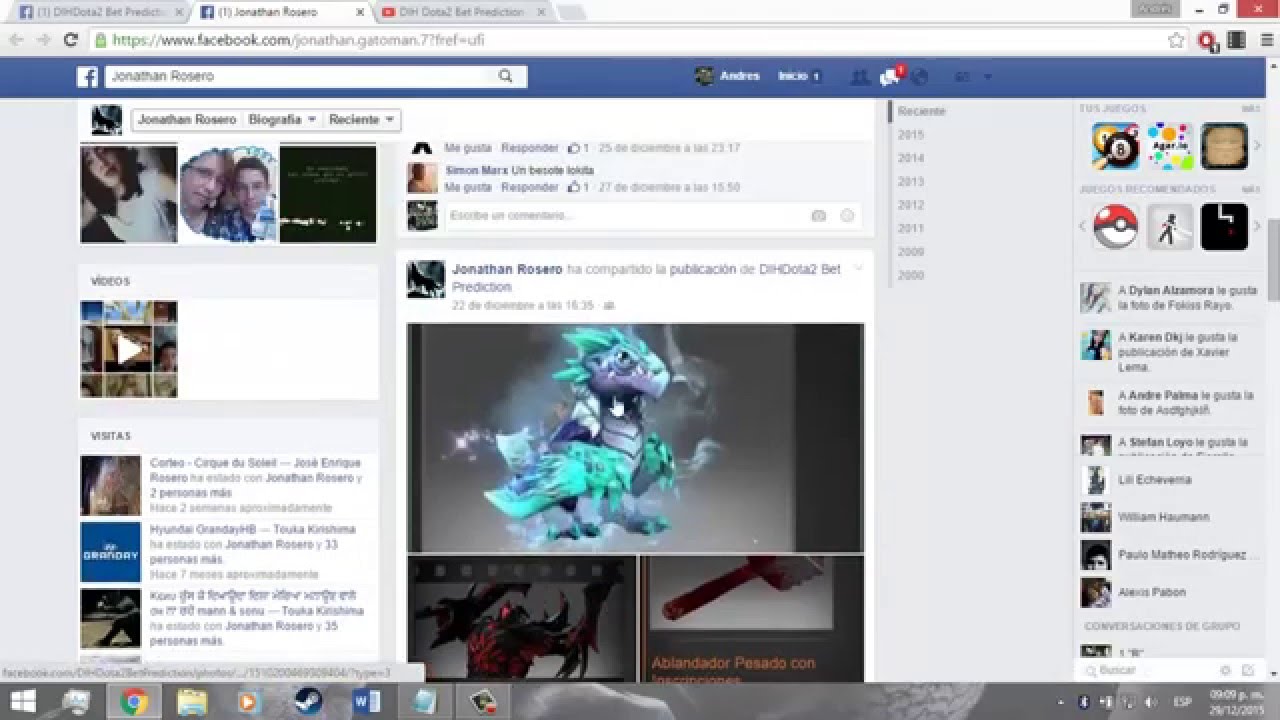Switch to YouTube DIH Dota2 Bet Prediction tab
The width and height of the screenshot is (1280, 720).
coord(462,12)
